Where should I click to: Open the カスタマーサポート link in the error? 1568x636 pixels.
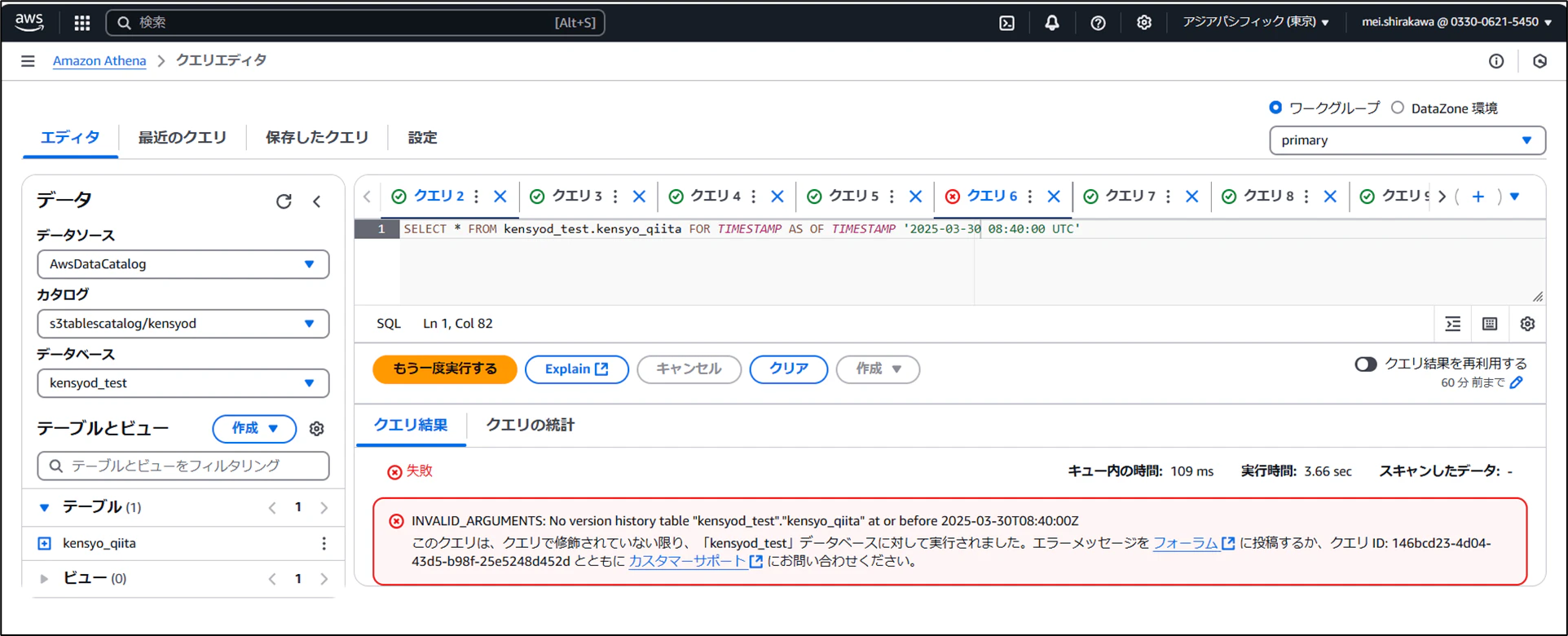pyautogui.click(x=695, y=561)
